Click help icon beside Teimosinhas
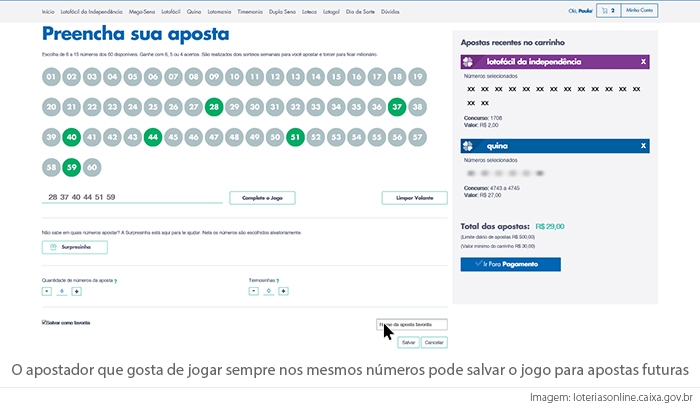This screenshot has width=700, height=410. (278, 281)
